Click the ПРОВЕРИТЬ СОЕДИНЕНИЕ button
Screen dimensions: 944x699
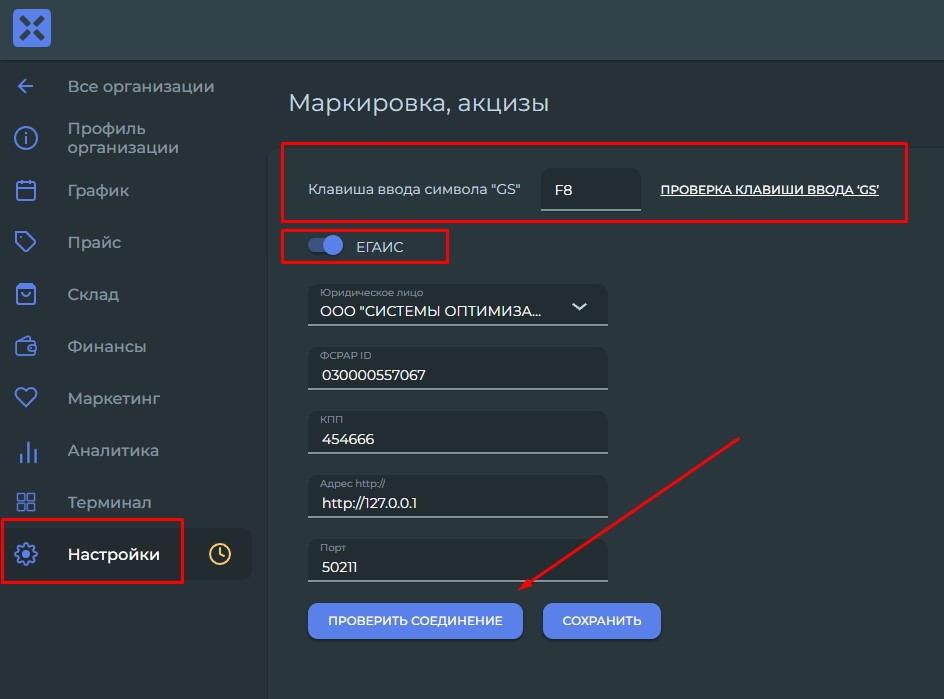(415, 621)
